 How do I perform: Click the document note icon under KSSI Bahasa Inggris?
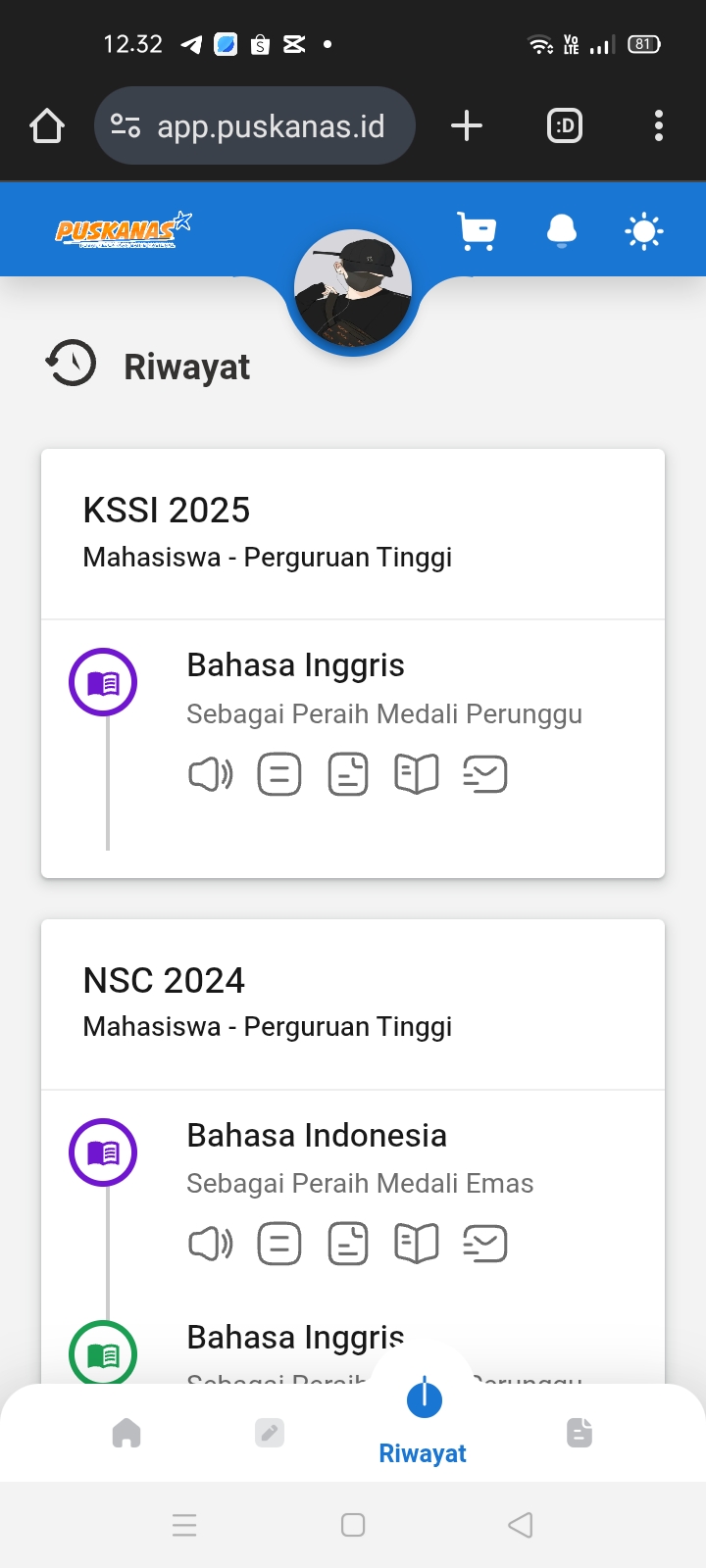[x=348, y=774]
